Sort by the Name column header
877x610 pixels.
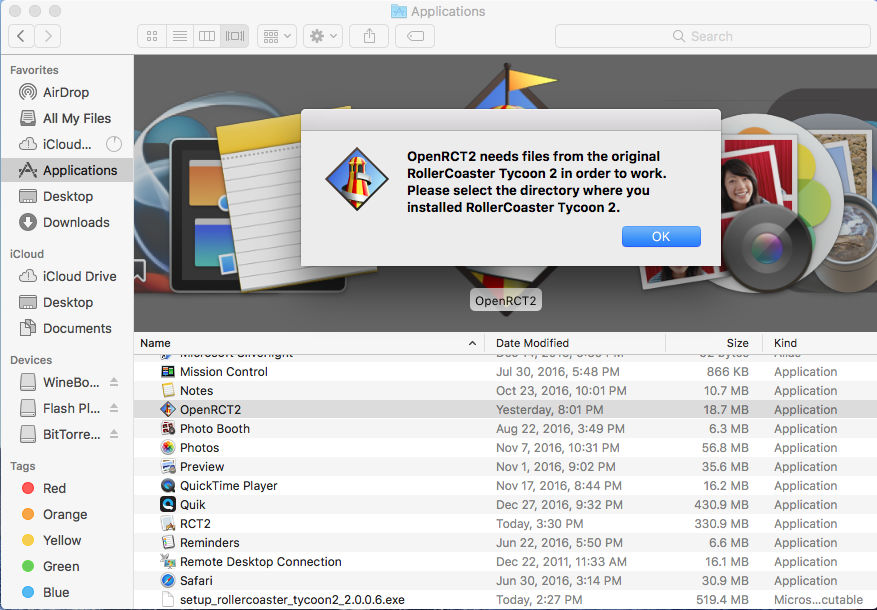tap(309, 343)
